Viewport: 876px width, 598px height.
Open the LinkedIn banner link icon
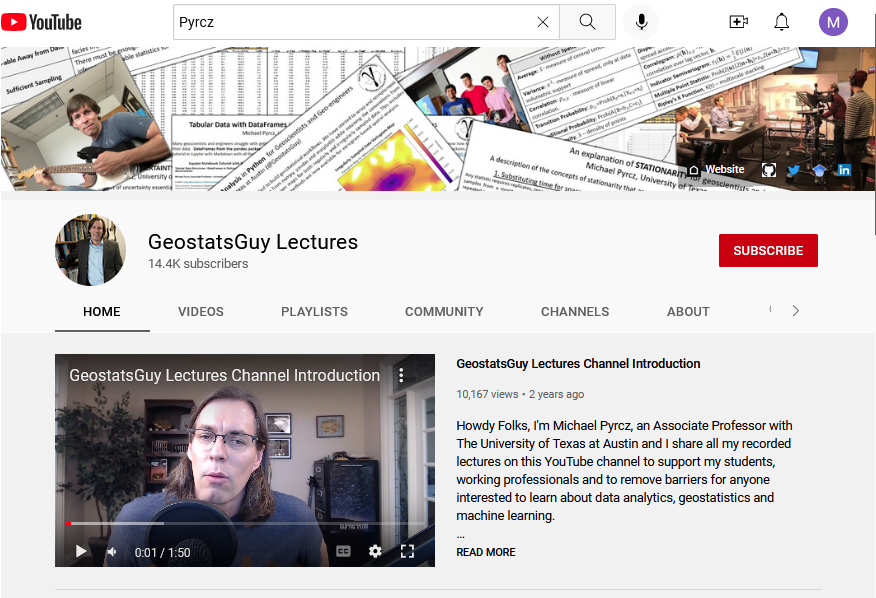point(844,170)
